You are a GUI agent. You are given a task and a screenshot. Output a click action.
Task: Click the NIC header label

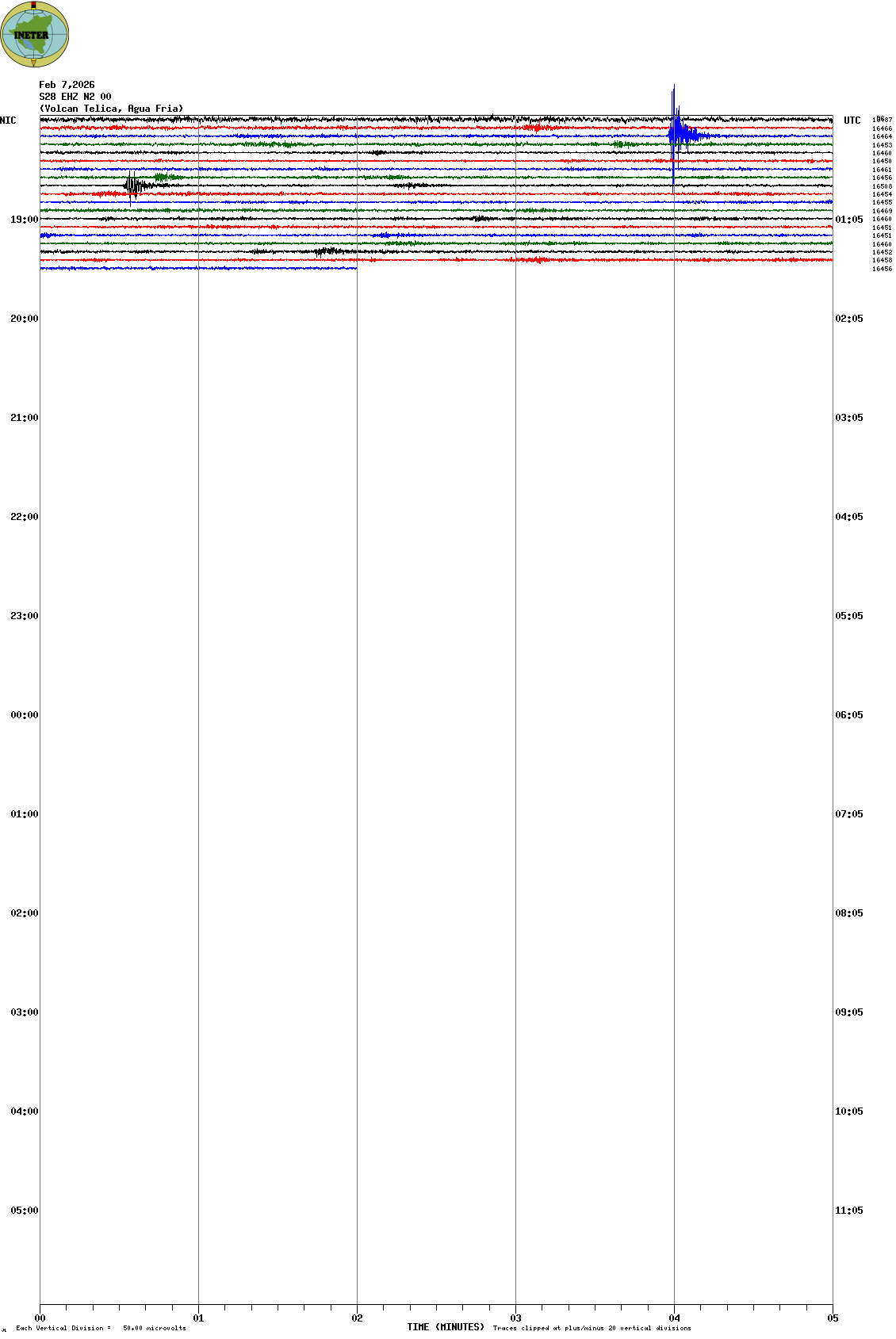[8, 121]
